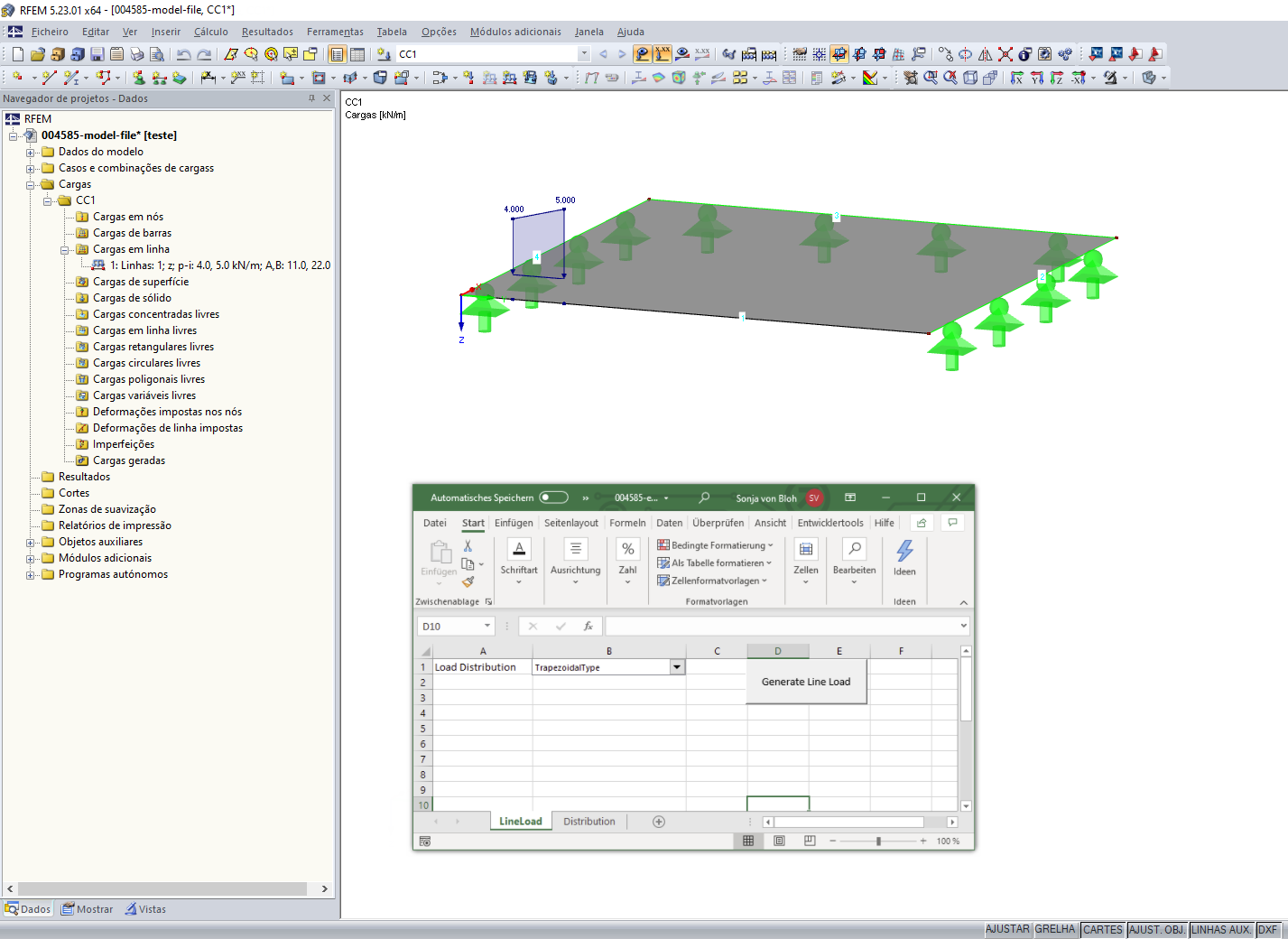Click the Normal view icon in Excel status bar

pos(748,841)
